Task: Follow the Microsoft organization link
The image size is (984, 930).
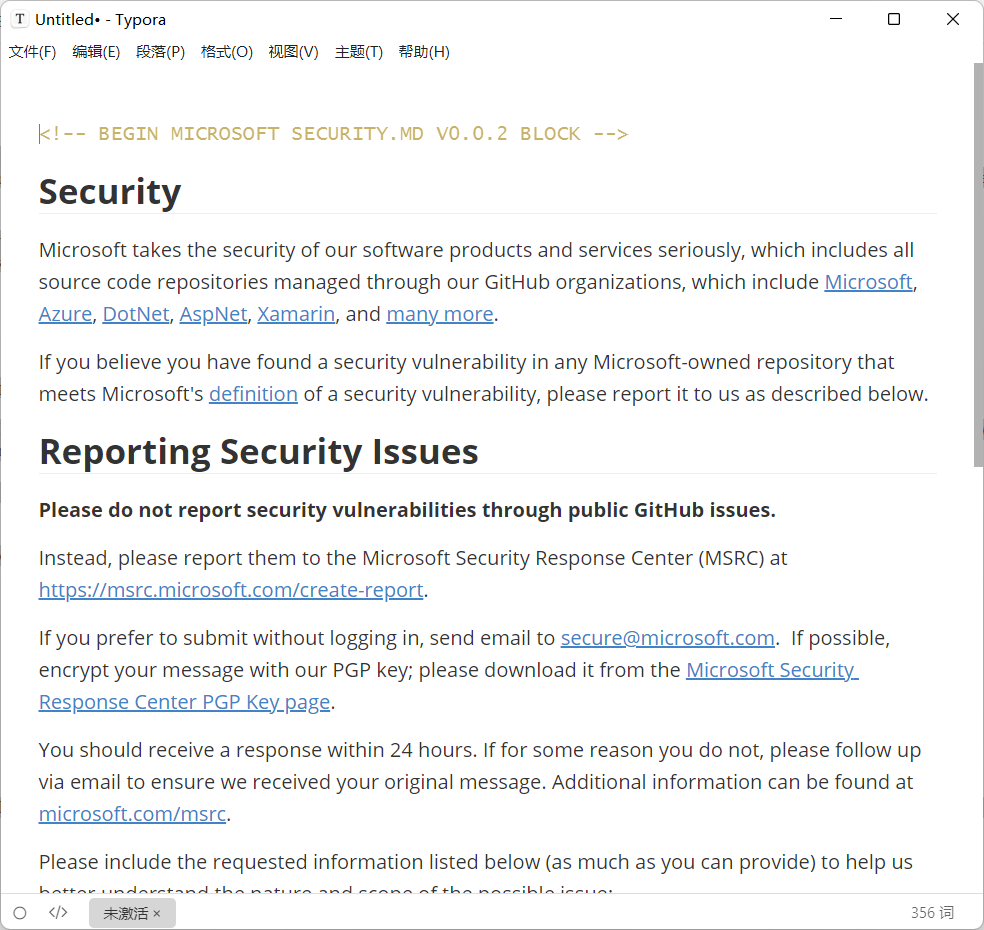Action: click(x=868, y=282)
